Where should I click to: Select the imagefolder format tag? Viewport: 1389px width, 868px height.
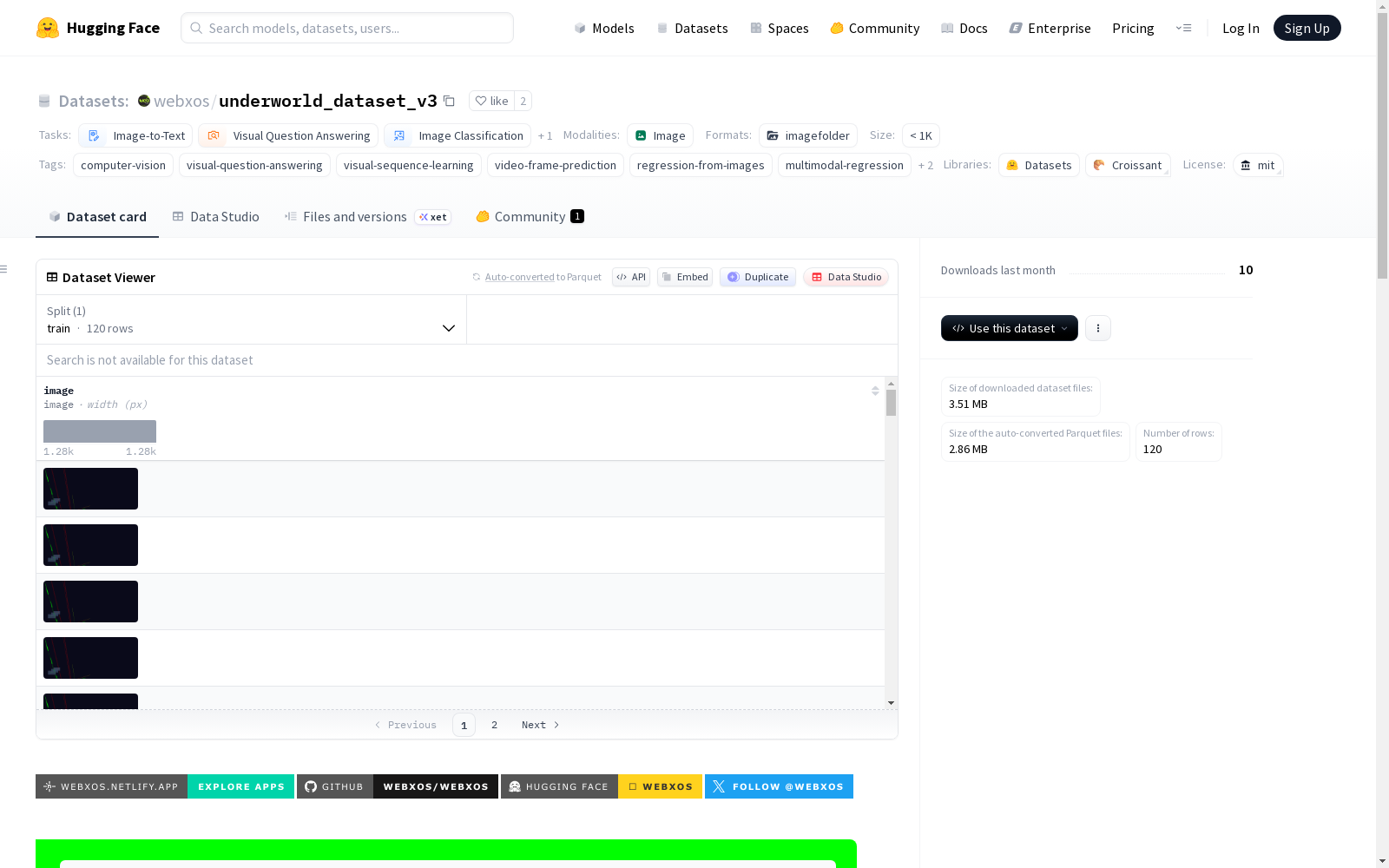pyautogui.click(x=808, y=135)
